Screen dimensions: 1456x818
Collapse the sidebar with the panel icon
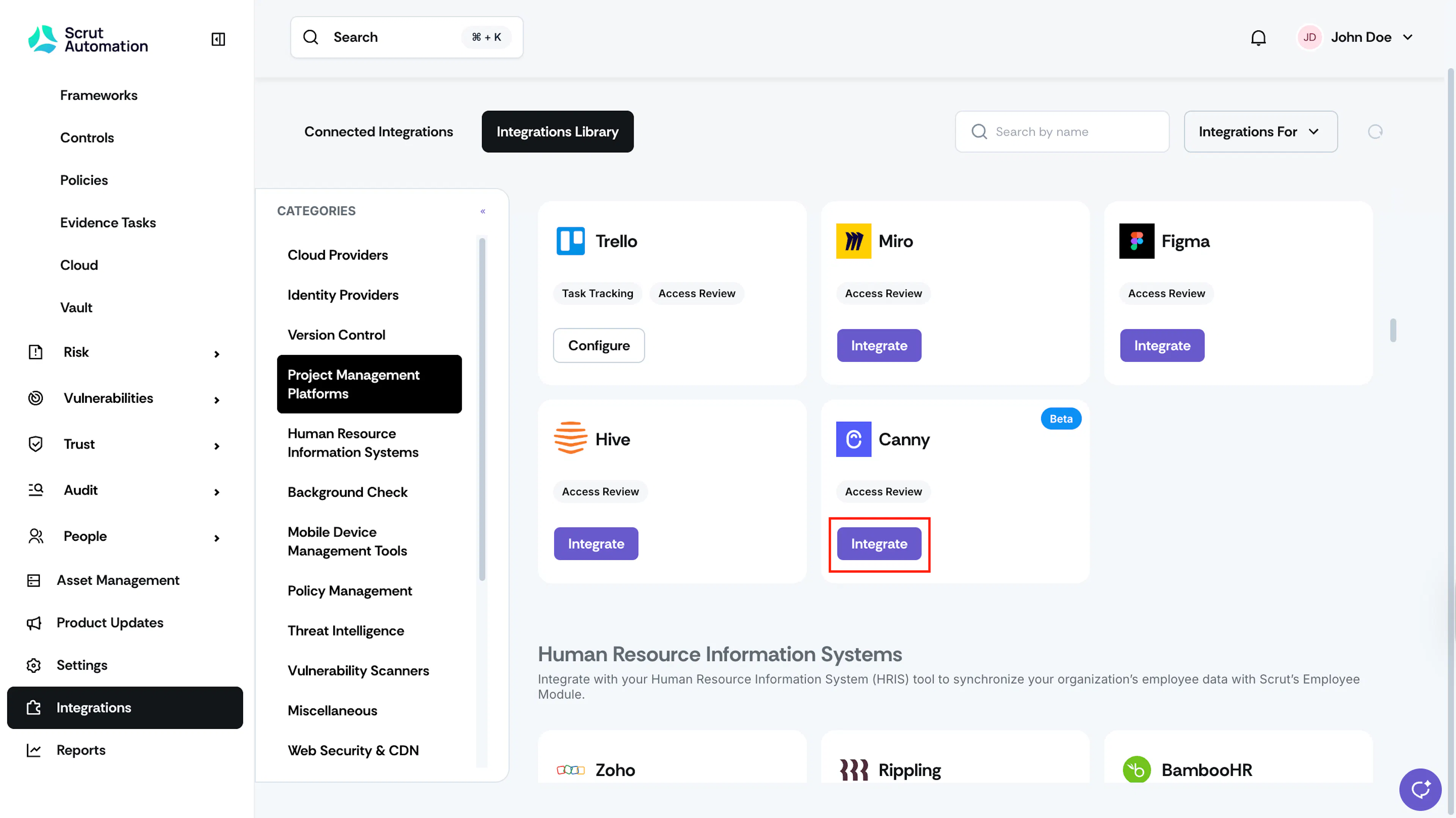(218, 38)
